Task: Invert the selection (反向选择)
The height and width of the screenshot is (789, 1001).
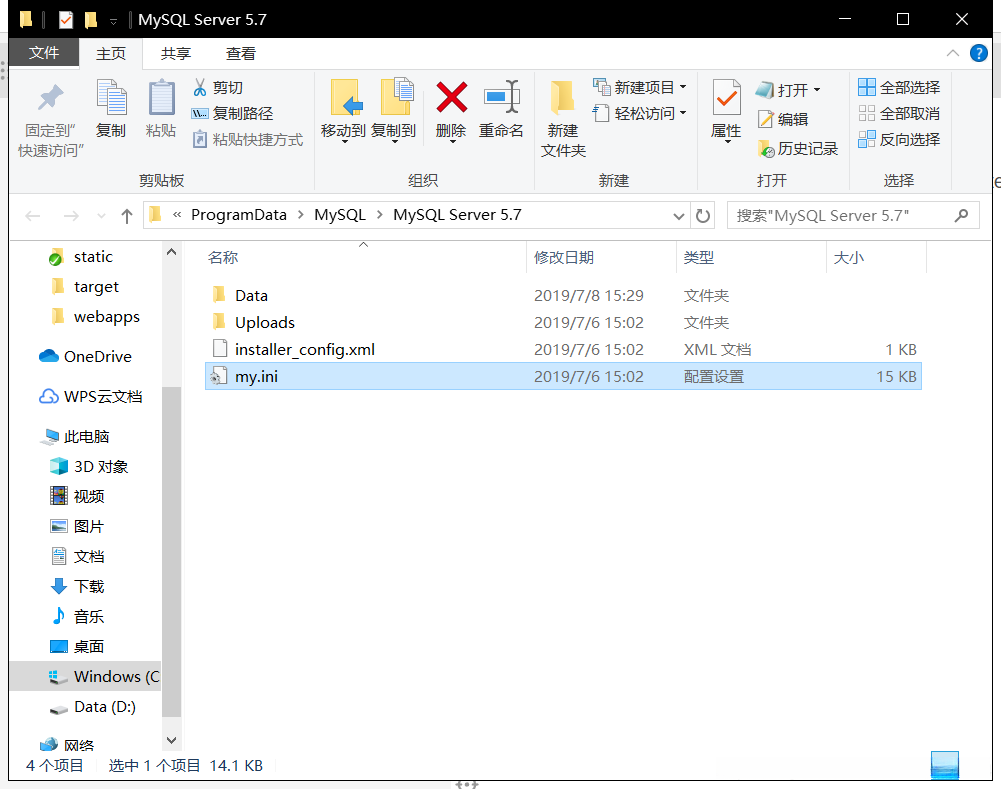Action: point(899,140)
